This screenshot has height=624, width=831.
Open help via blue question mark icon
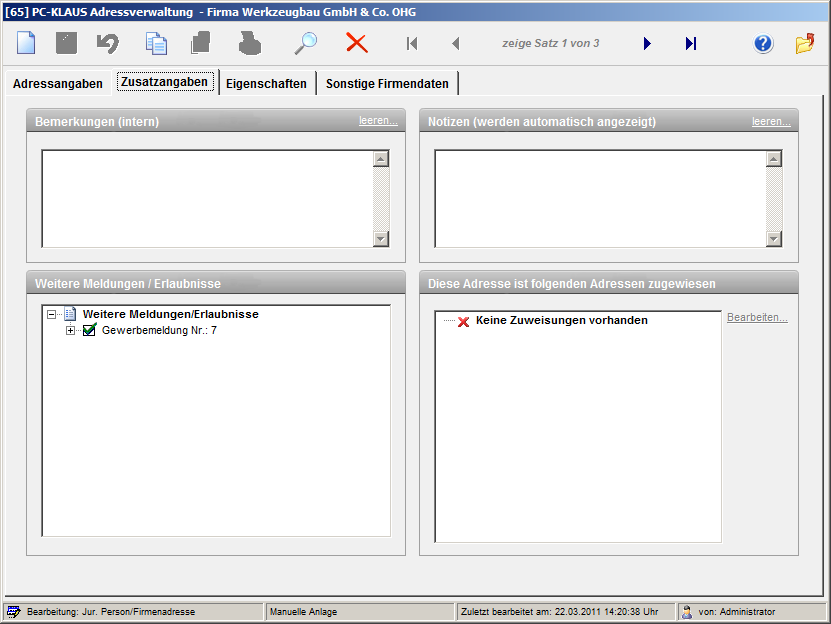click(763, 44)
